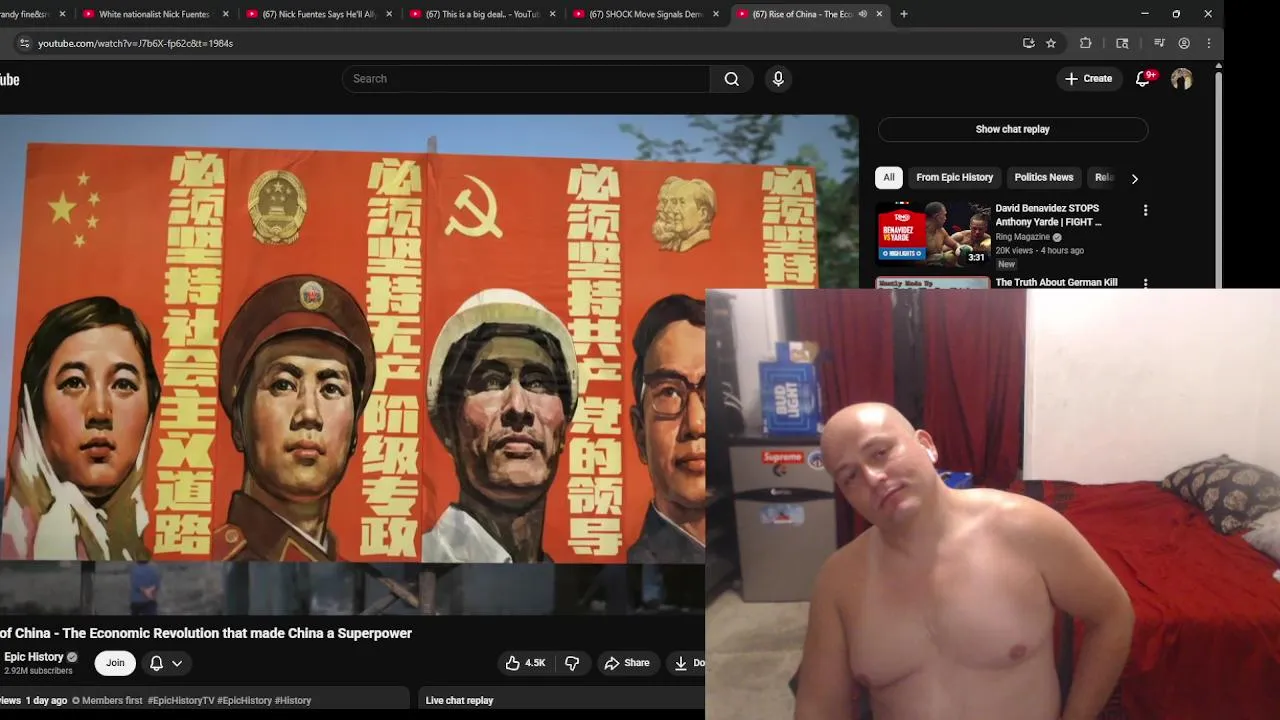The height and width of the screenshot is (720, 1280).
Task: Share the video
Action: pyautogui.click(x=627, y=663)
